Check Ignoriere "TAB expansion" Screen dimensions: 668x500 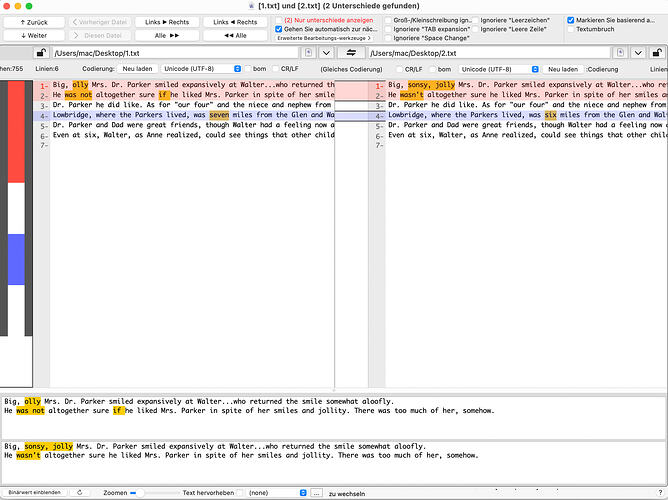tap(388, 29)
